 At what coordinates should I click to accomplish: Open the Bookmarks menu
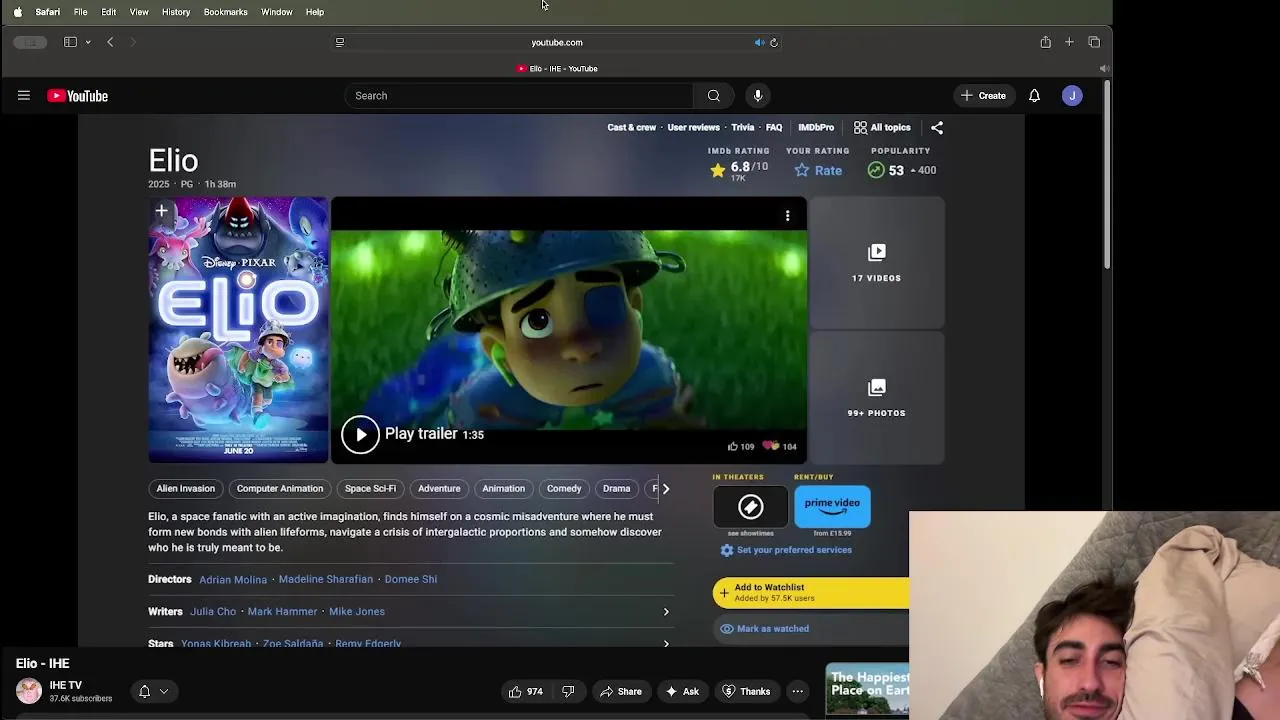(226, 12)
